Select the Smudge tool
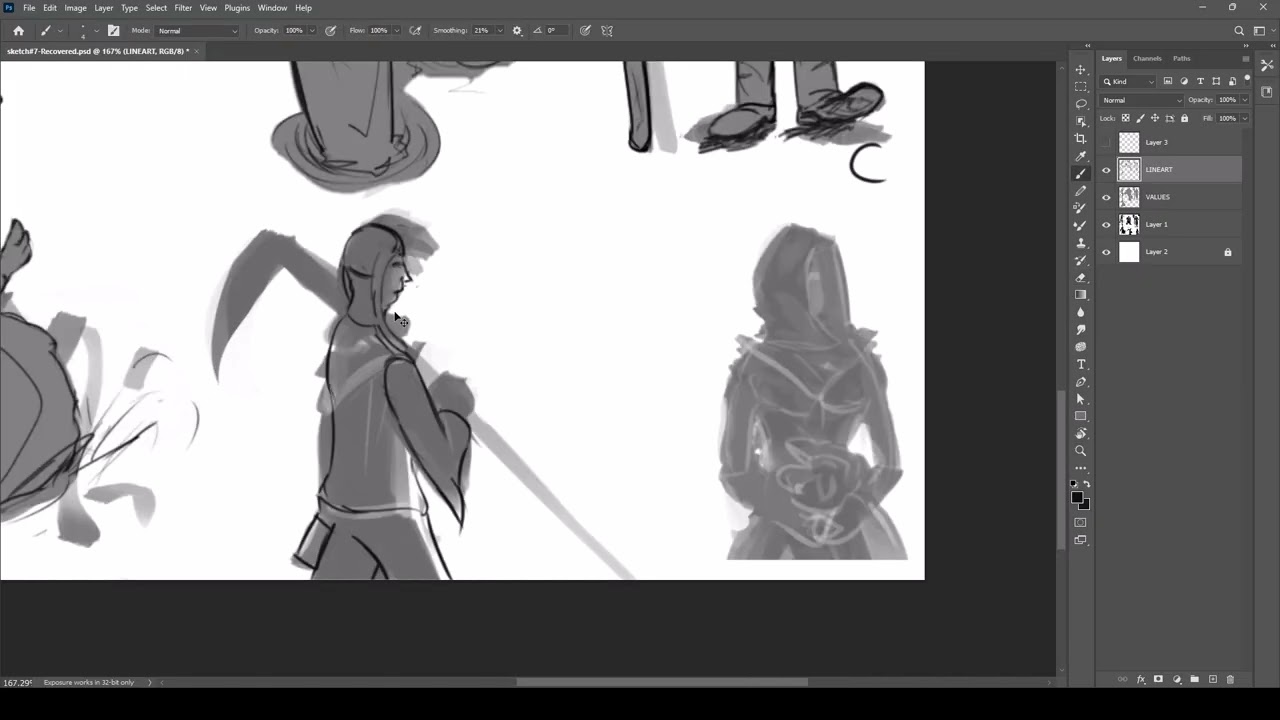This screenshot has height=720, width=1280. [1080, 330]
